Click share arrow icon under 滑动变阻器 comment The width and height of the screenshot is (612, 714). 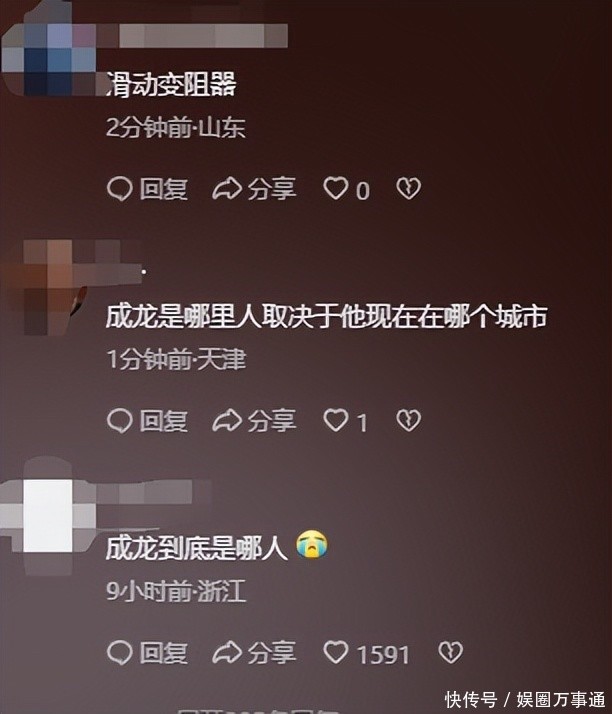(227, 189)
